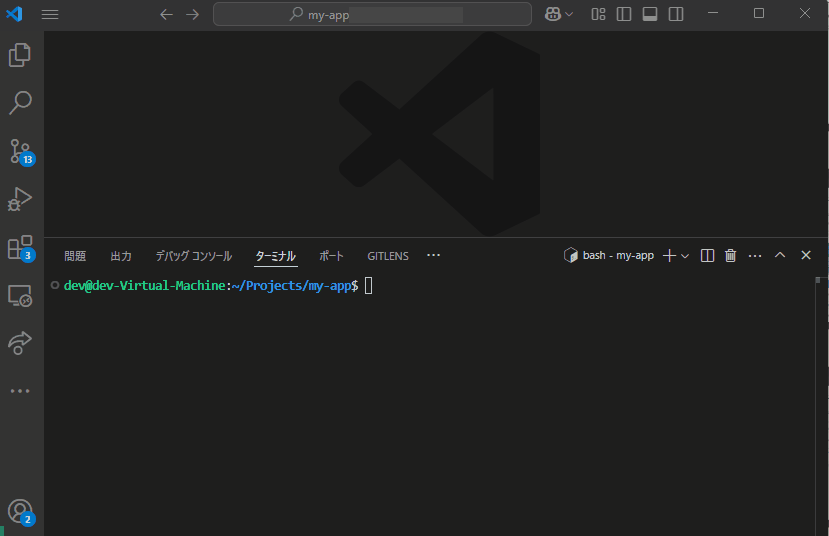Click the remote status bar indicator
Viewport: 829px width, 536px height.
pos(2,531)
